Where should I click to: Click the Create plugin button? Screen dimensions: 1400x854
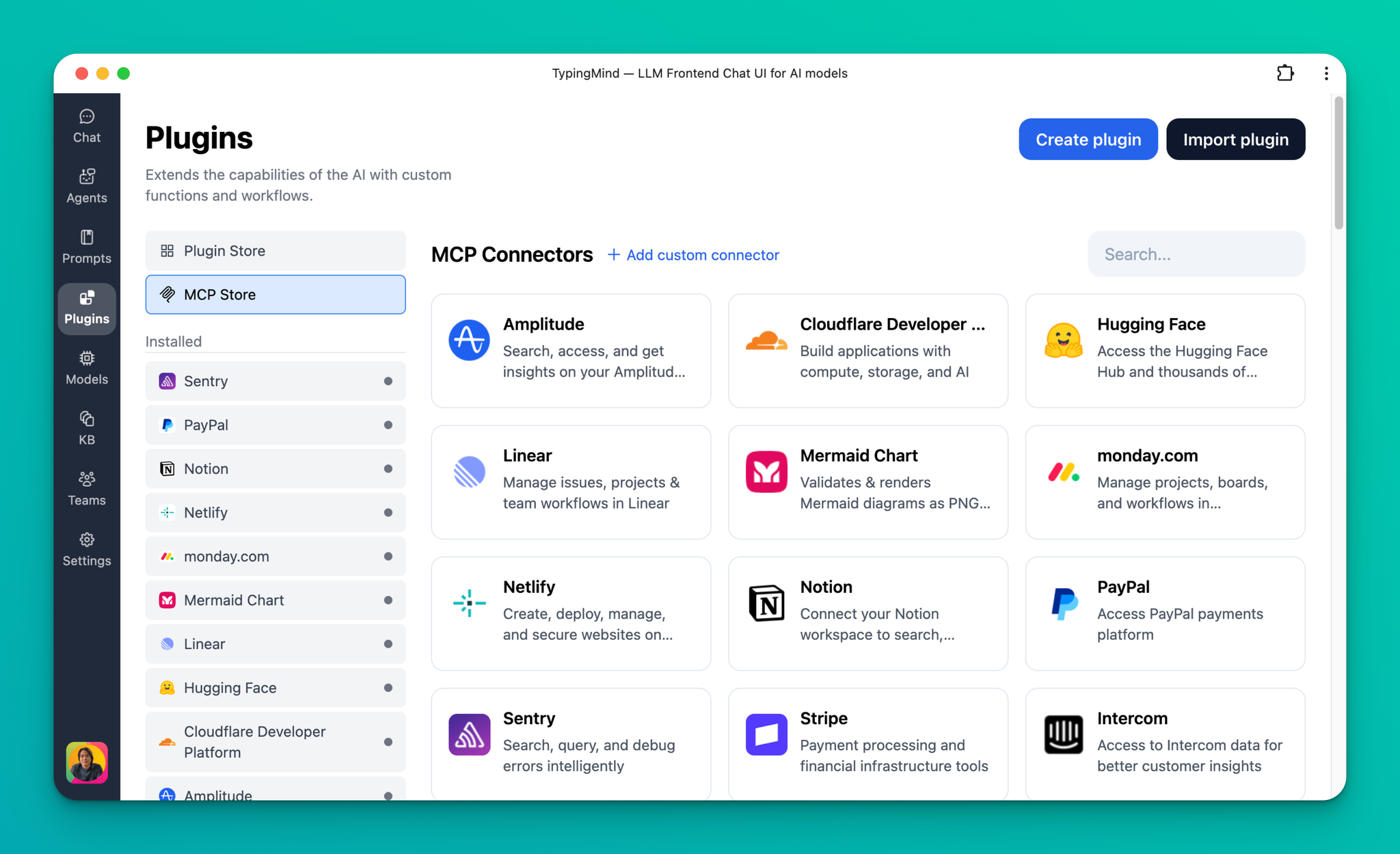[1088, 139]
